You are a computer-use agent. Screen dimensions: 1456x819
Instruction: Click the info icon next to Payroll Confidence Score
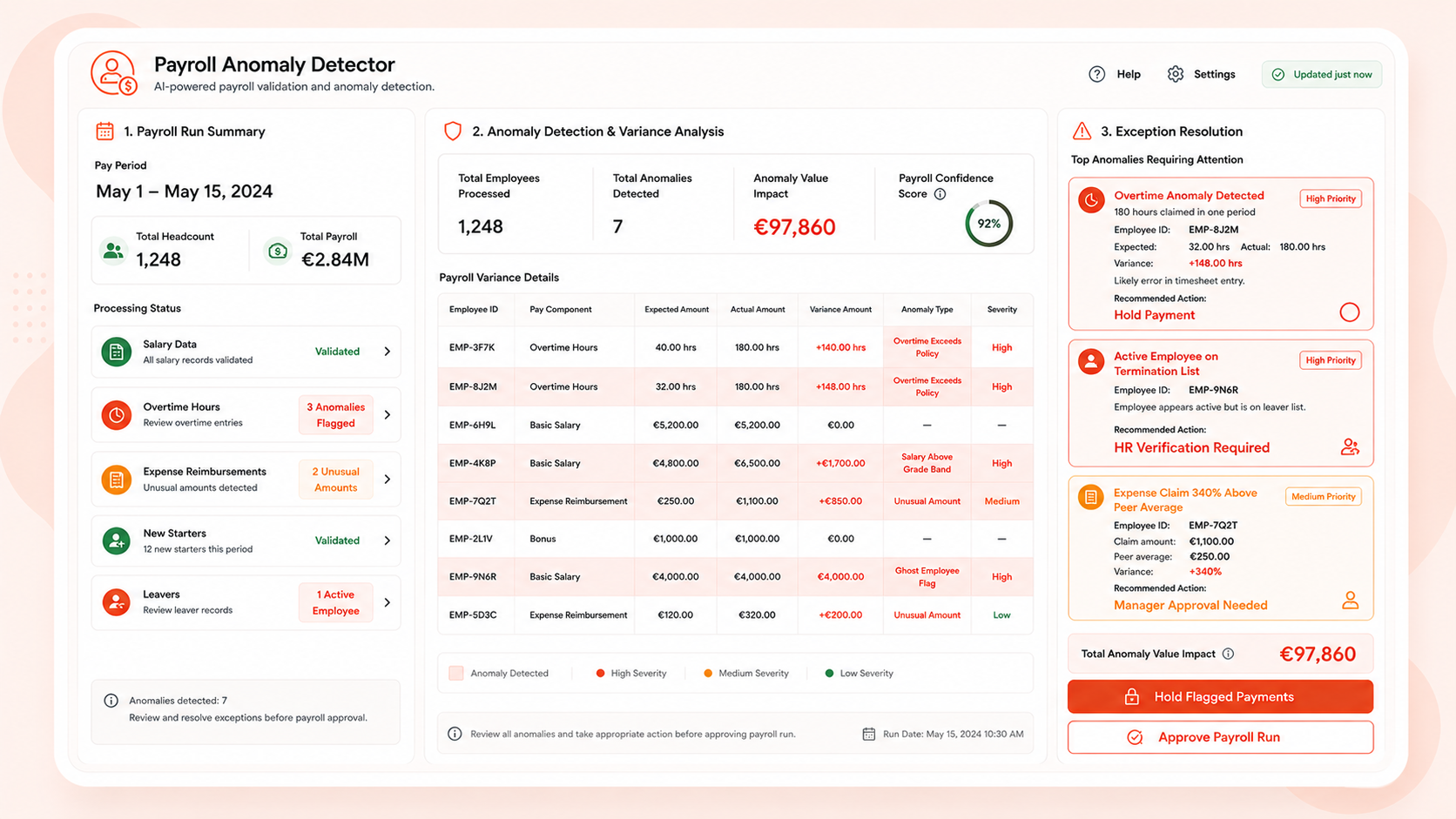coord(940,194)
